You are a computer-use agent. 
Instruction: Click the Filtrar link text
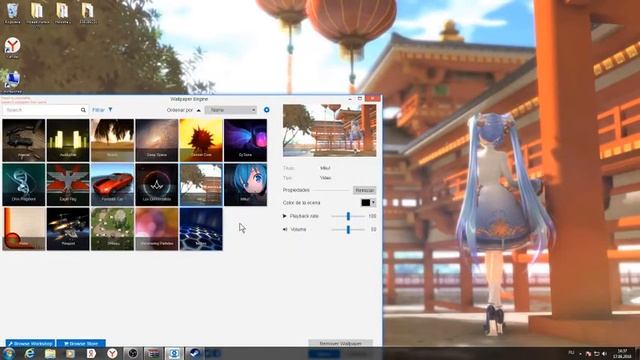(x=98, y=110)
